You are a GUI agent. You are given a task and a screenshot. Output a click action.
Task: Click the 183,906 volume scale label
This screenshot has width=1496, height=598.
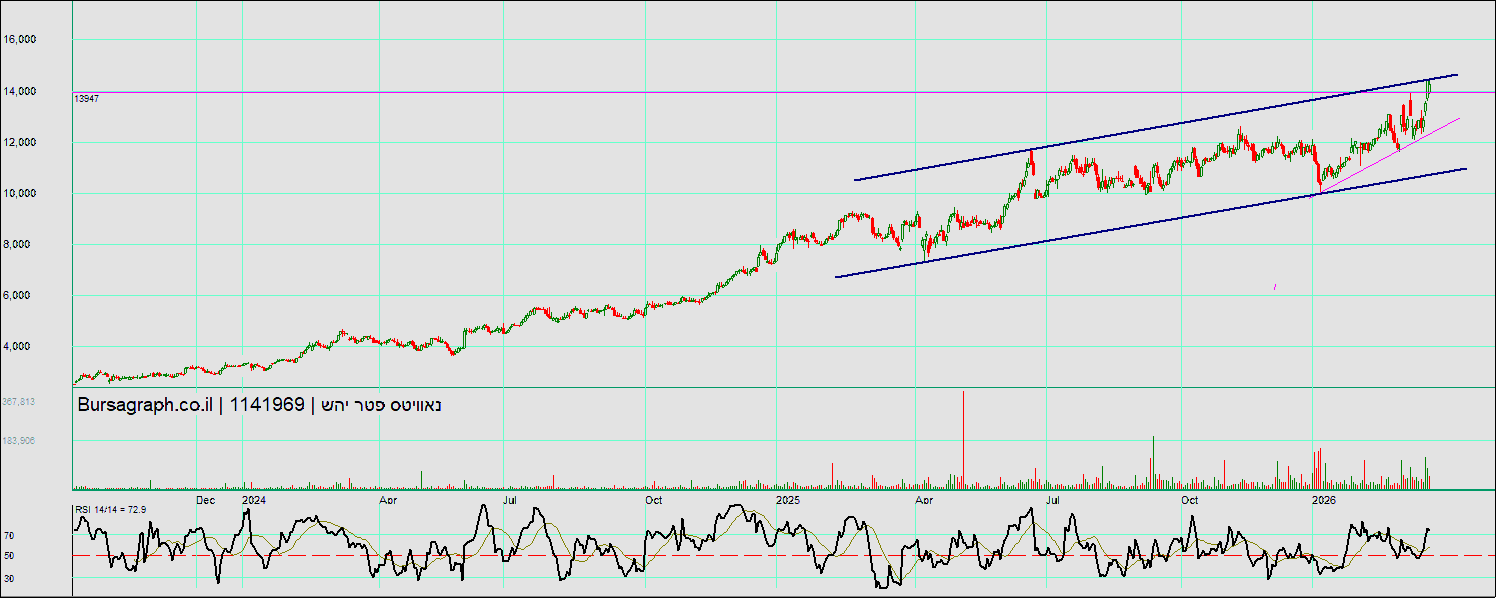click(18, 441)
